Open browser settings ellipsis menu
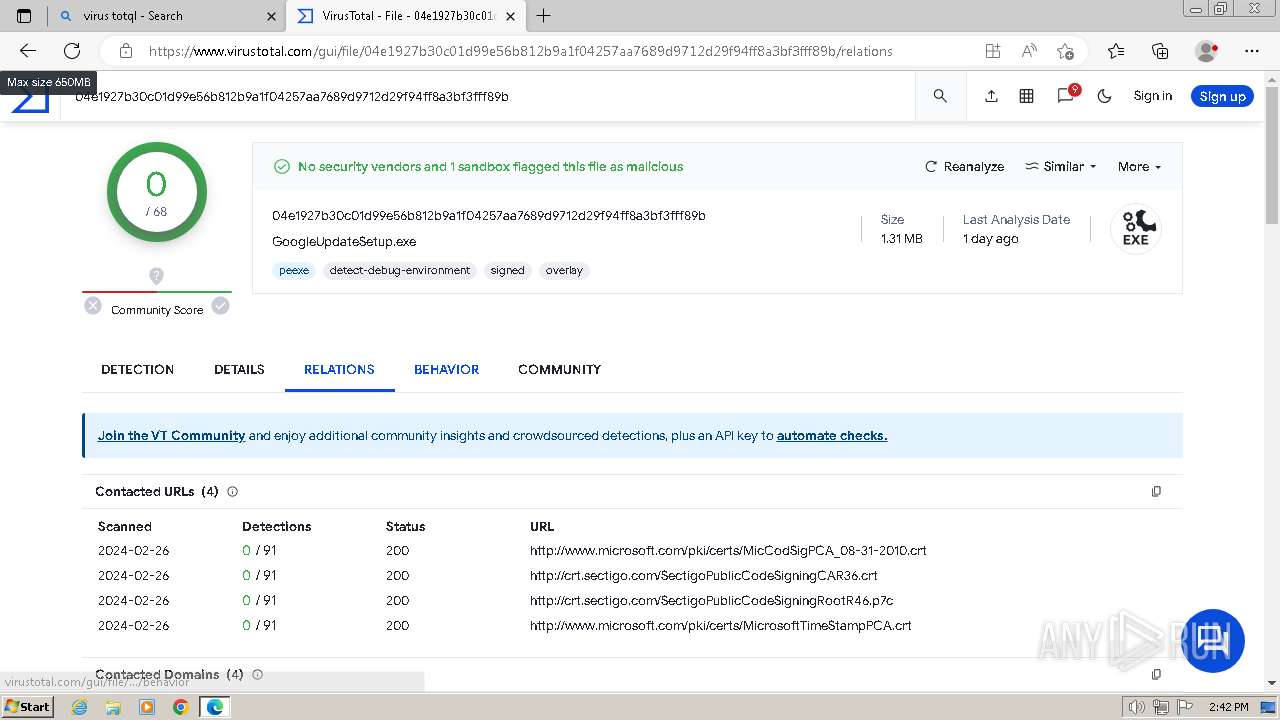 point(1252,51)
